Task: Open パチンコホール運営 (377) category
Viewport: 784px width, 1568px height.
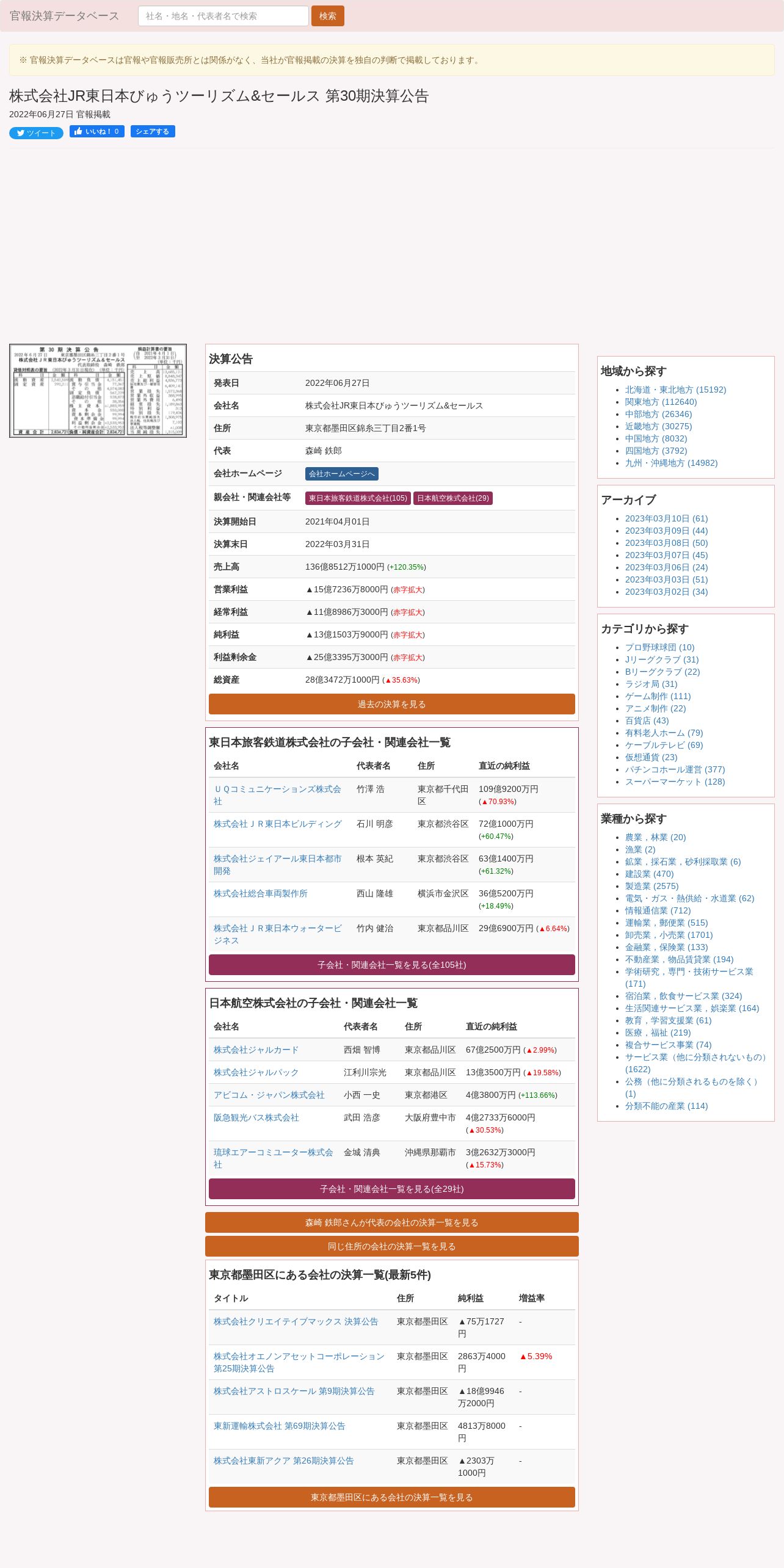Action: pos(675,769)
